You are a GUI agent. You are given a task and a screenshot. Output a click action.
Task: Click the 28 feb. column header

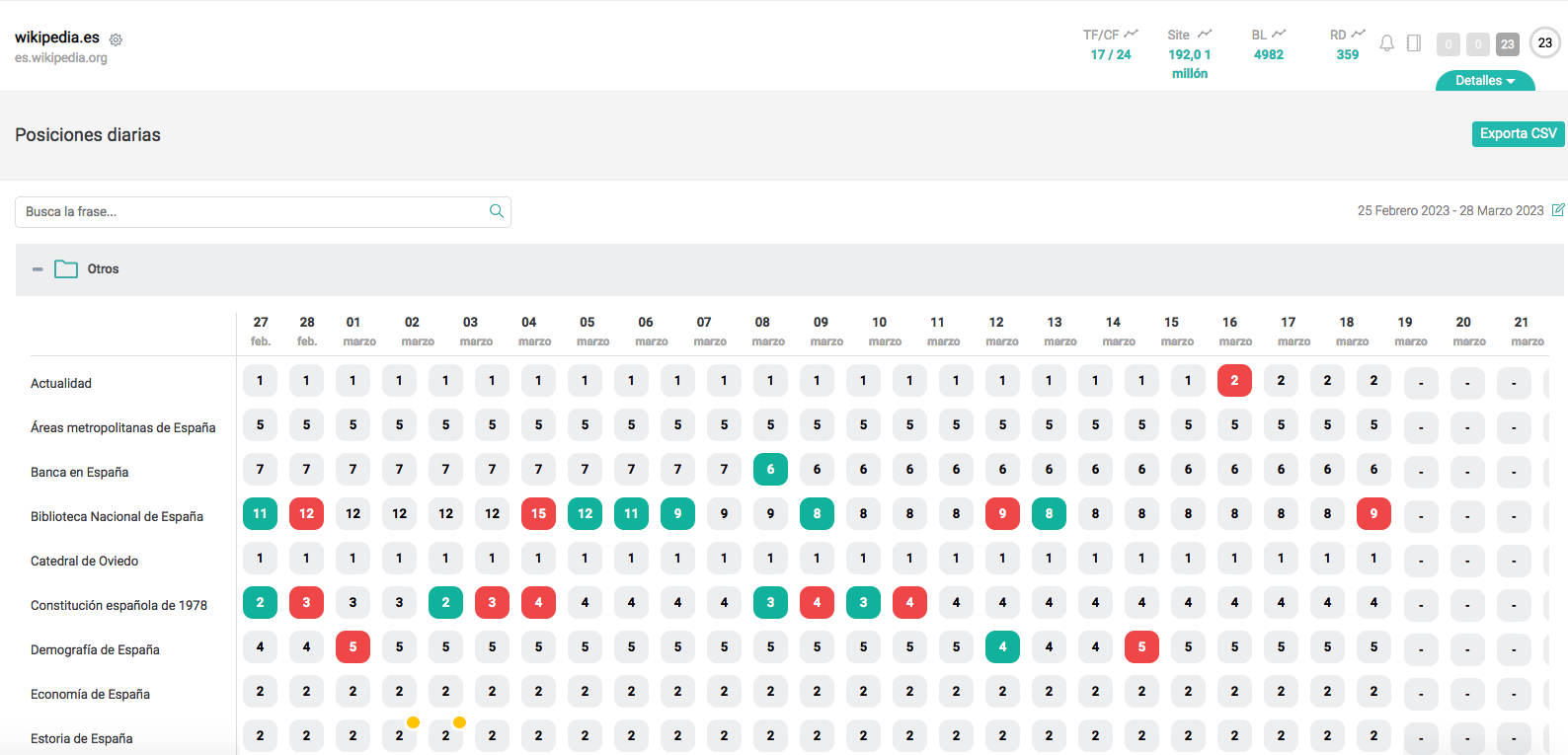(x=307, y=332)
